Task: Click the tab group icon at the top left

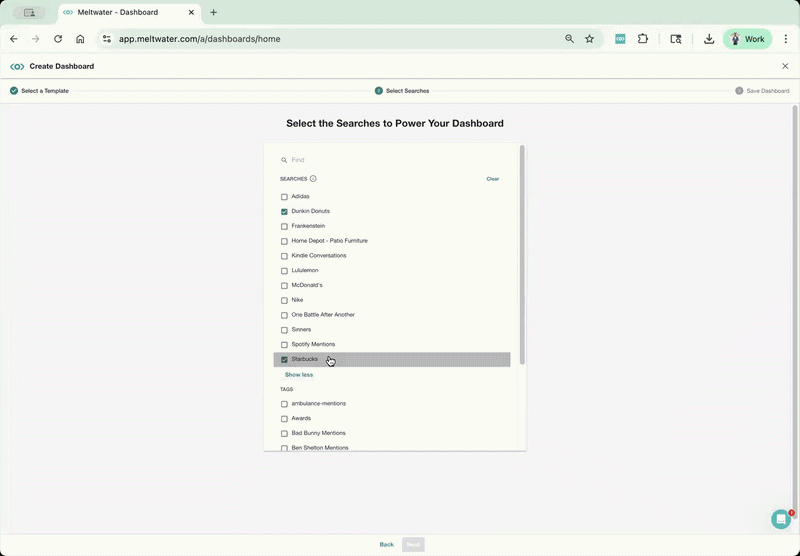Action: click(29, 12)
